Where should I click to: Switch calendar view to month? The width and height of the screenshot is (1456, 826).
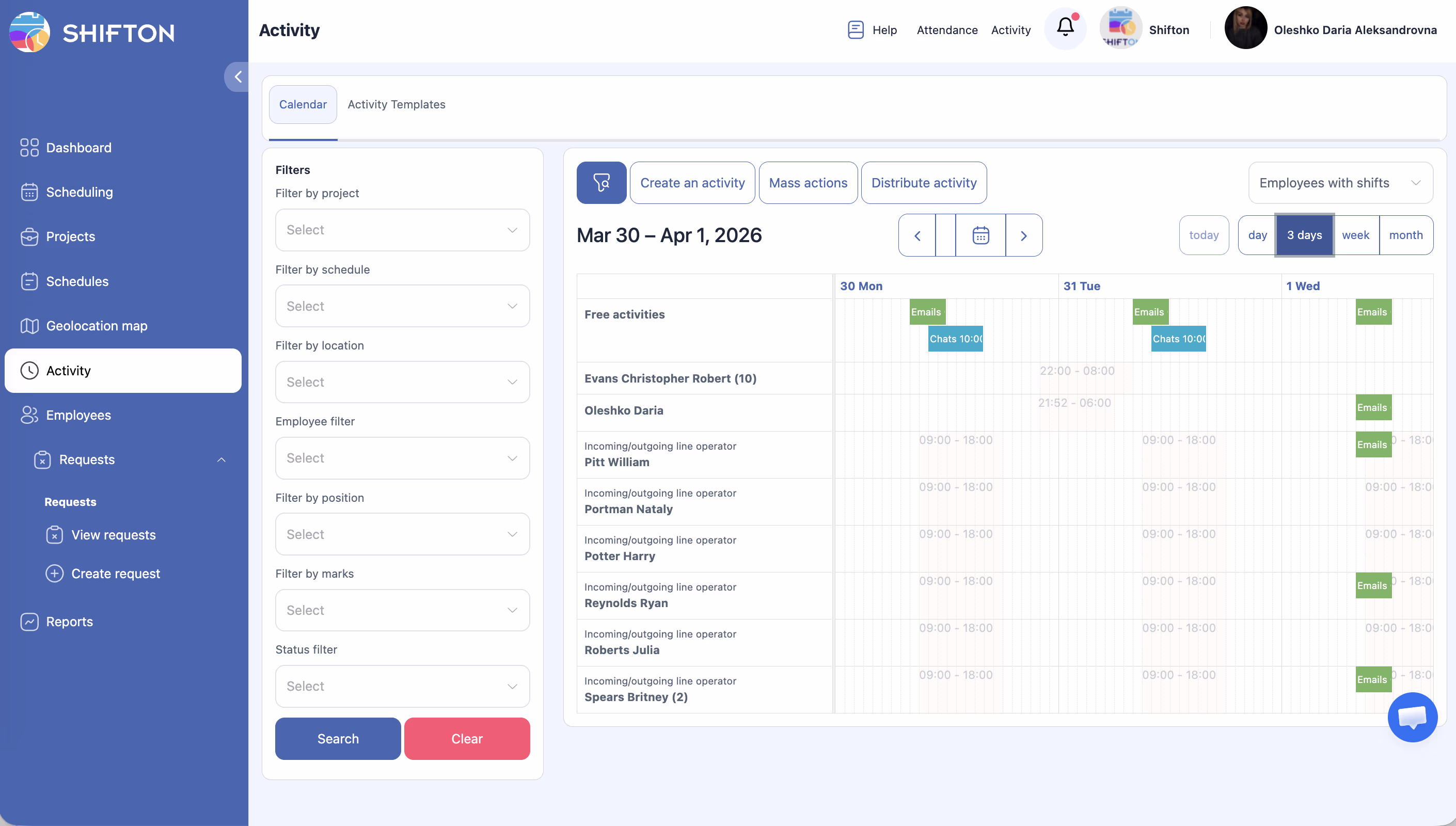[1405, 235]
